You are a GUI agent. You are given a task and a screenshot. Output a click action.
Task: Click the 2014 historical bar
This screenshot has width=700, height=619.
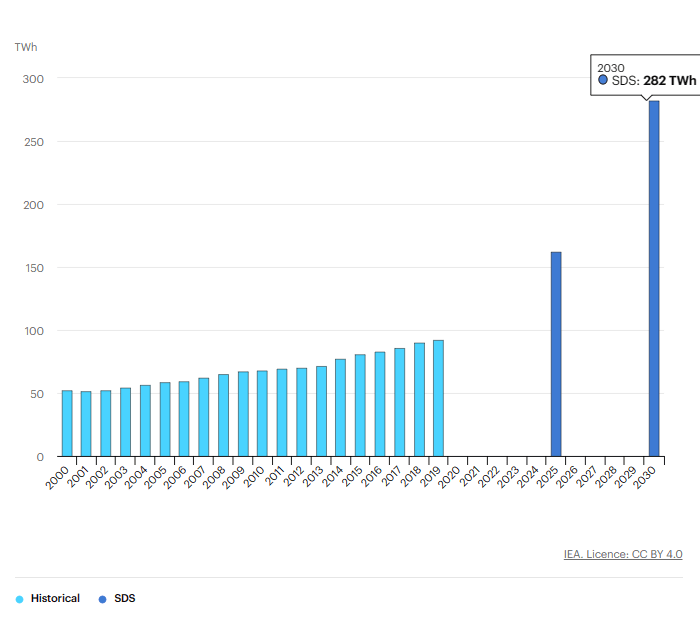[340, 407]
